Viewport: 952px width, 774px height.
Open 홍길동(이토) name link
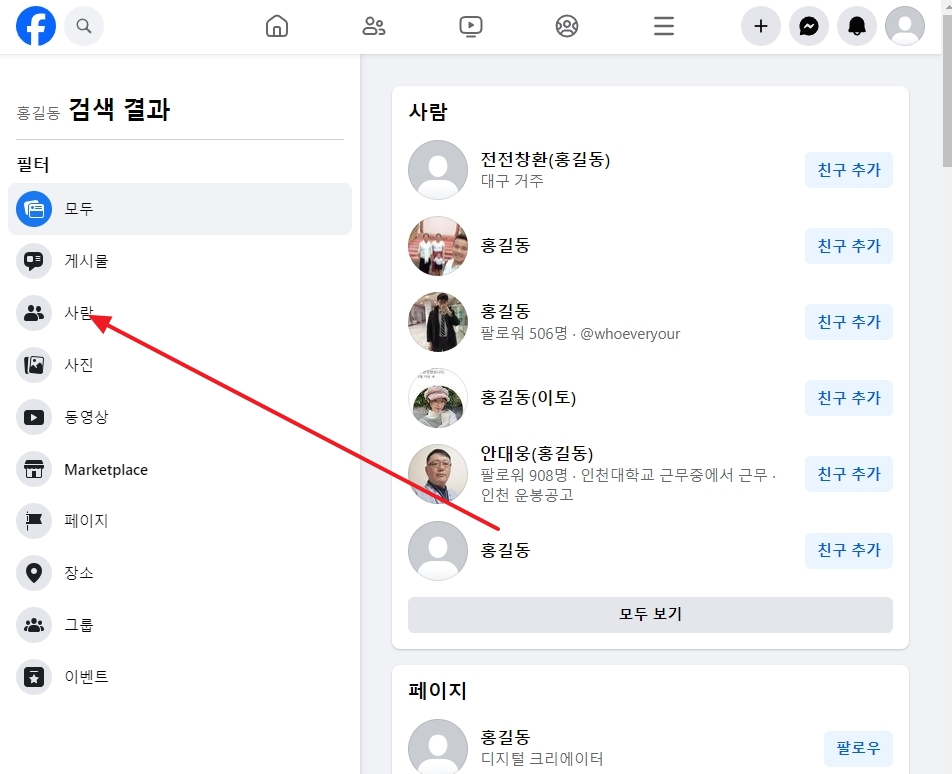528,398
